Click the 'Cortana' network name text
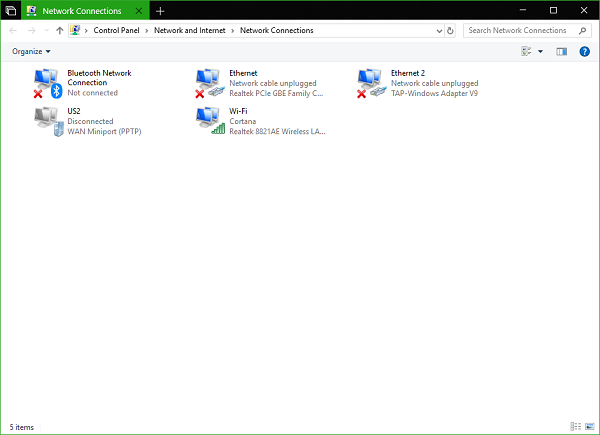The height and width of the screenshot is (435, 600). pyautogui.click(x=243, y=121)
